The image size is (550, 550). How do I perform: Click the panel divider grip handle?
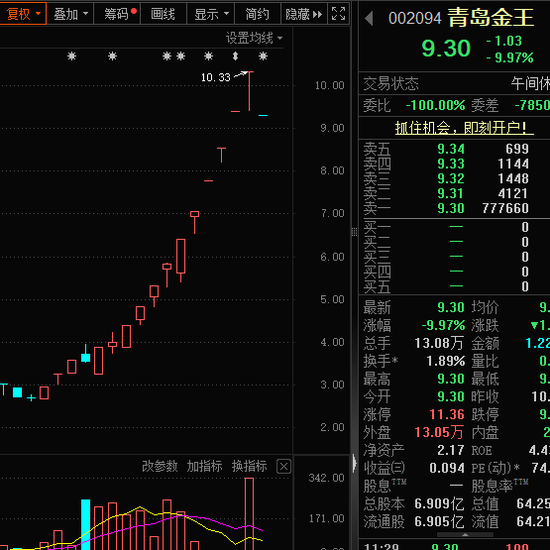pos(354,232)
